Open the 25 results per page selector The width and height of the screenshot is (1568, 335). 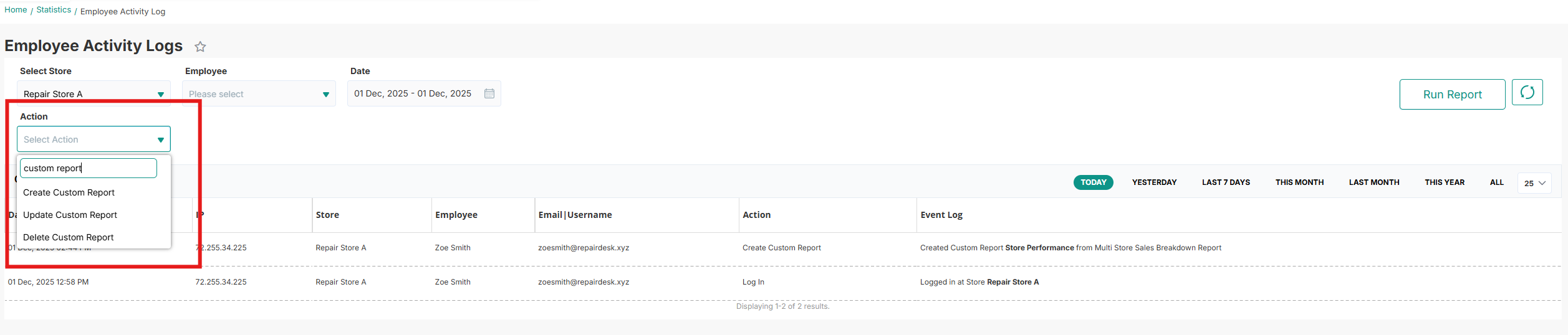(1534, 183)
